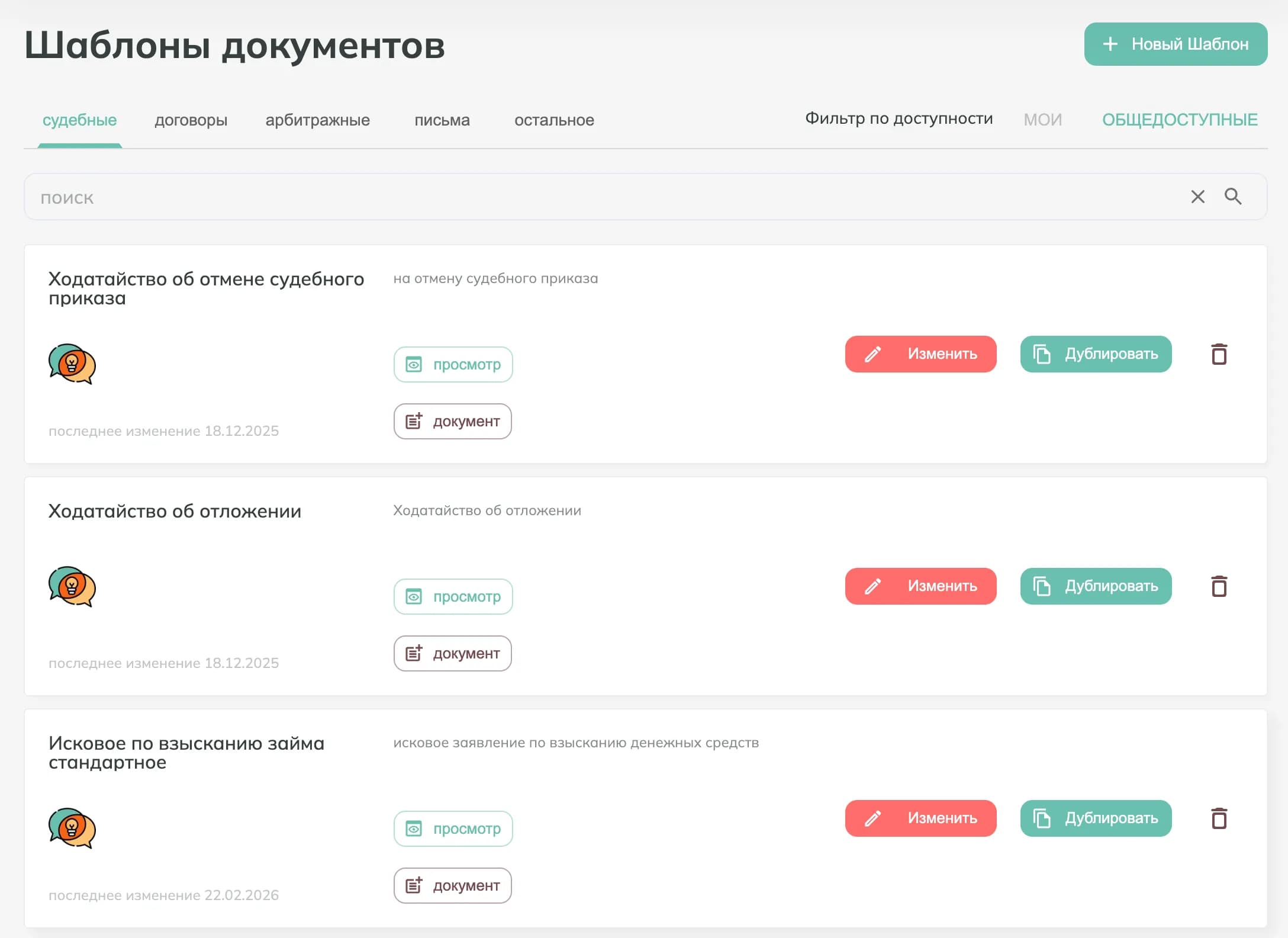
Task: Select the письма tab
Action: coord(442,120)
